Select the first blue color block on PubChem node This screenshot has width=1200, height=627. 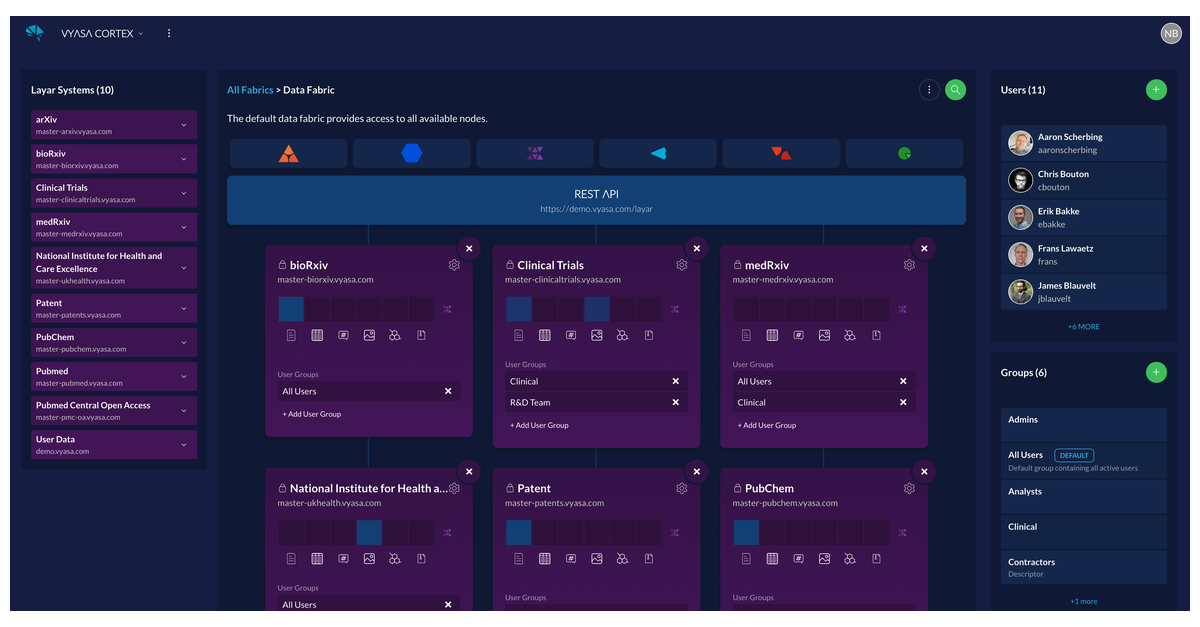coord(746,532)
